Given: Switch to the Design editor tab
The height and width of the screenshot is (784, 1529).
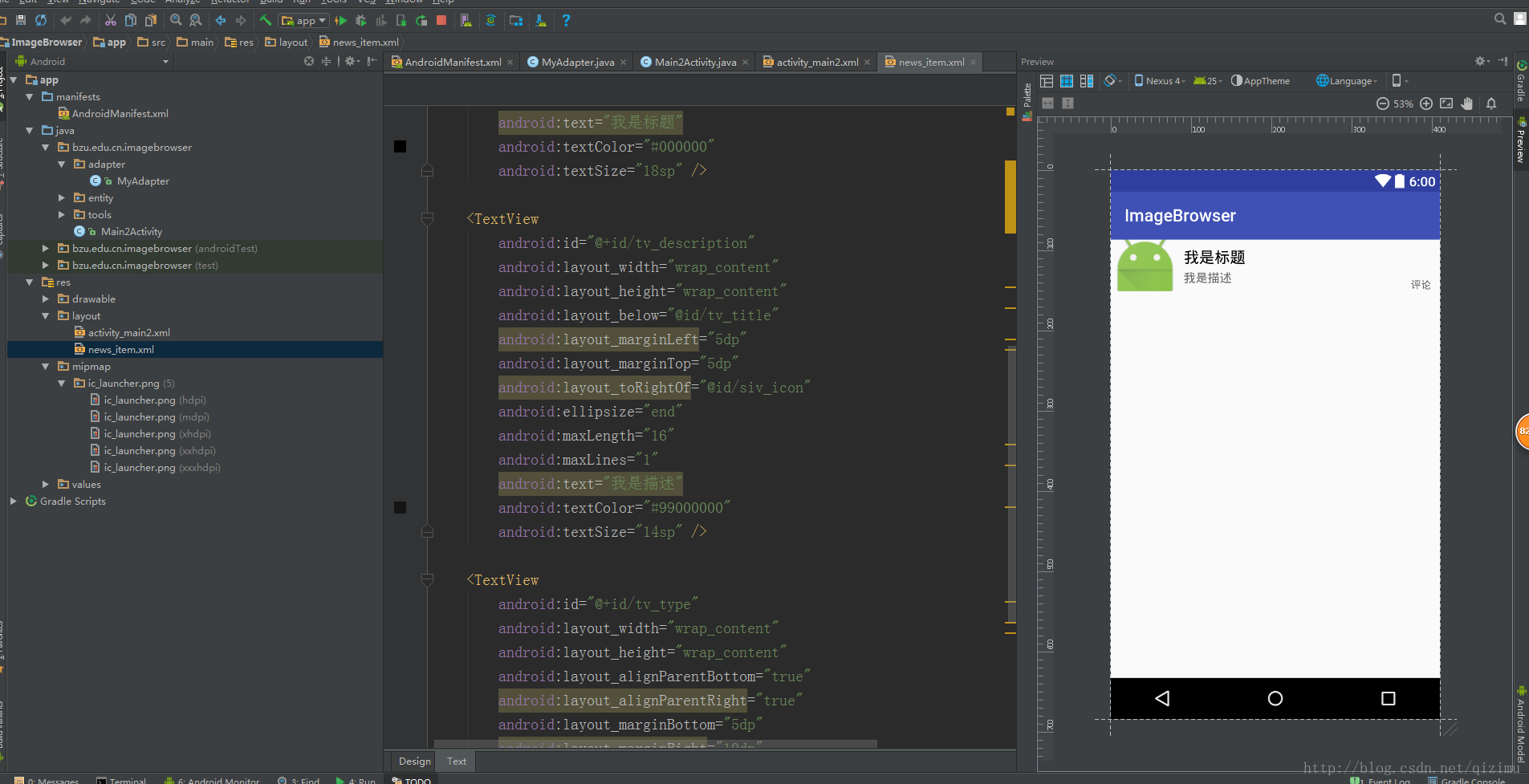Looking at the screenshot, I should point(415,761).
